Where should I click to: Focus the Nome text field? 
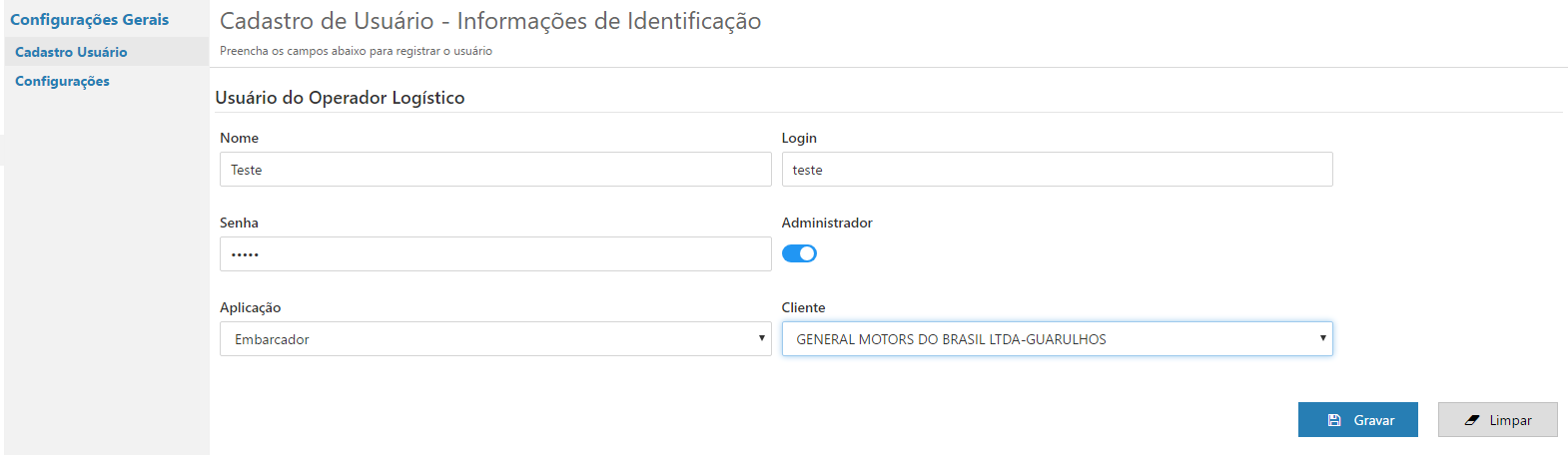point(494,170)
